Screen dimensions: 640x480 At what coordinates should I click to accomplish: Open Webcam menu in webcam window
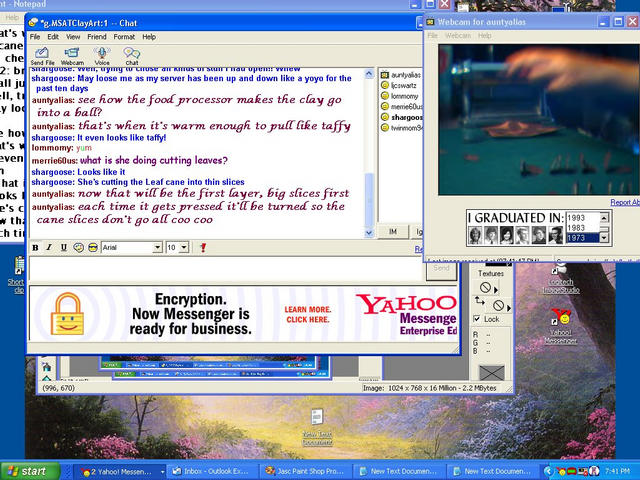(458, 36)
